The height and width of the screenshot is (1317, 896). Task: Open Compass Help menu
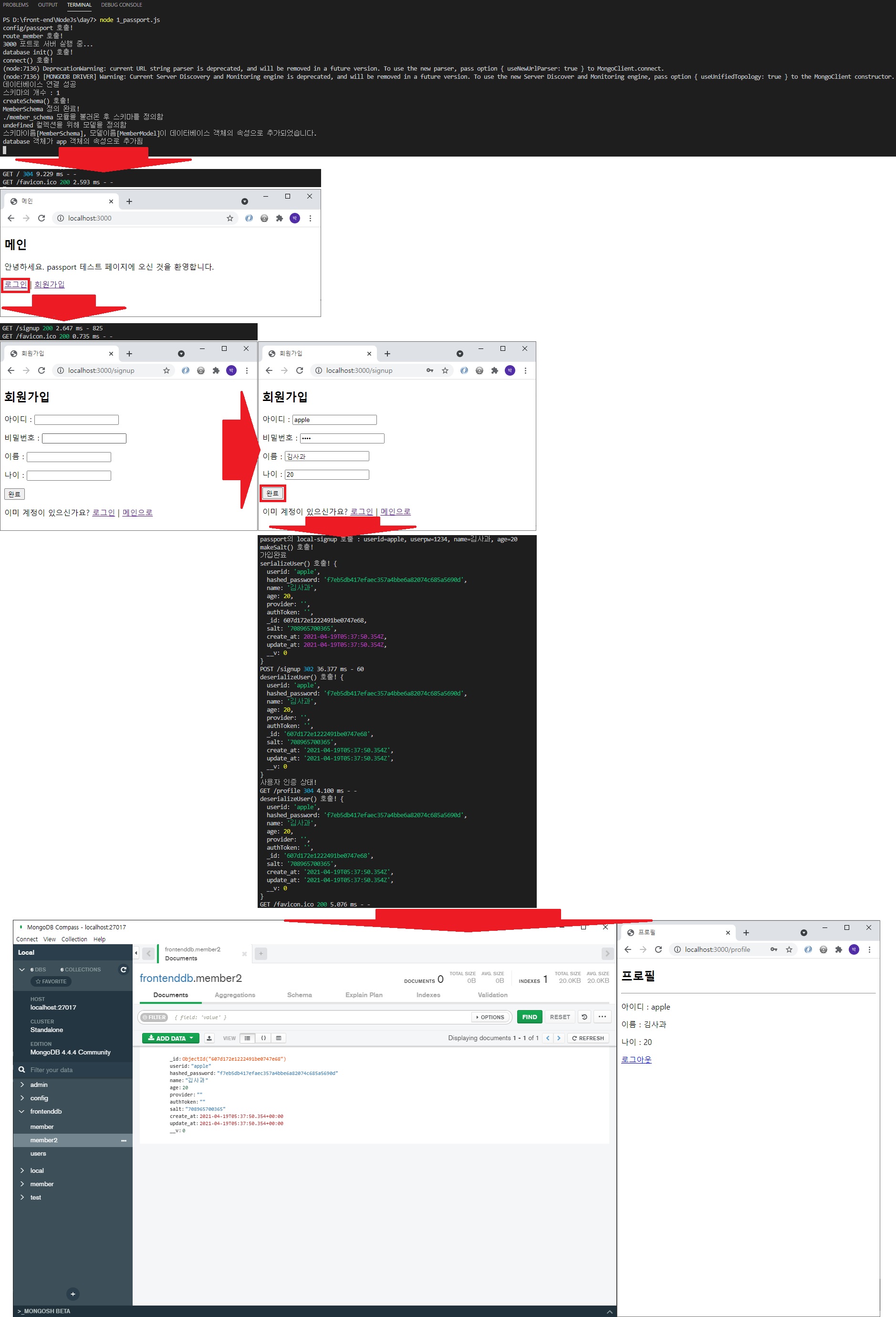100,939
